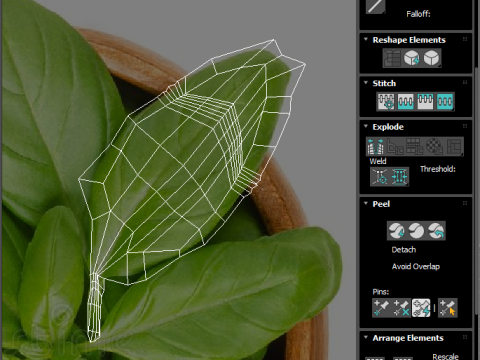Click the Stitch Custom icon with gear
The width and height of the screenshot is (480, 360).
(x=386, y=101)
